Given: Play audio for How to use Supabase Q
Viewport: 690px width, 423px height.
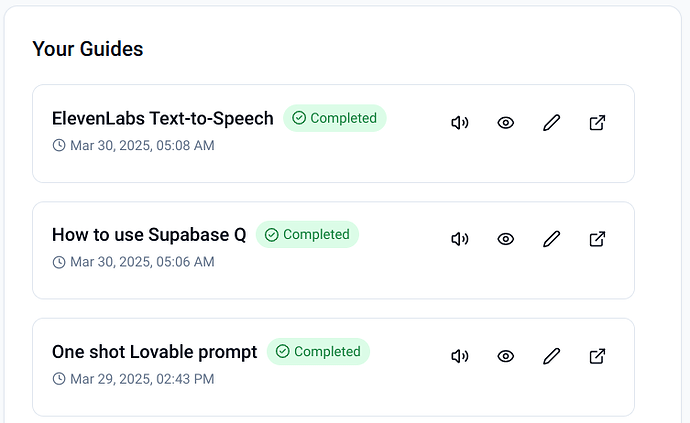Looking at the screenshot, I should click(x=460, y=239).
